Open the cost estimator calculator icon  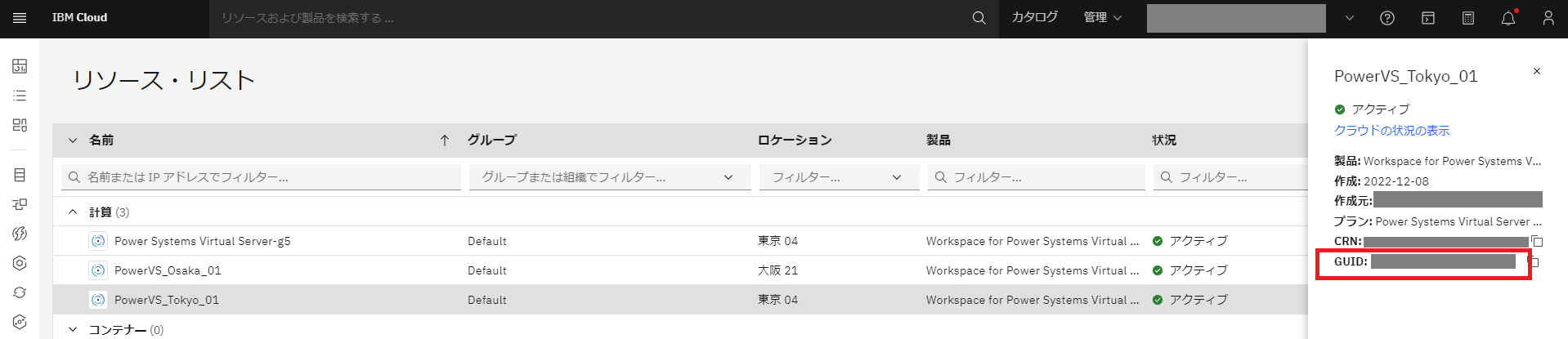tap(1468, 18)
